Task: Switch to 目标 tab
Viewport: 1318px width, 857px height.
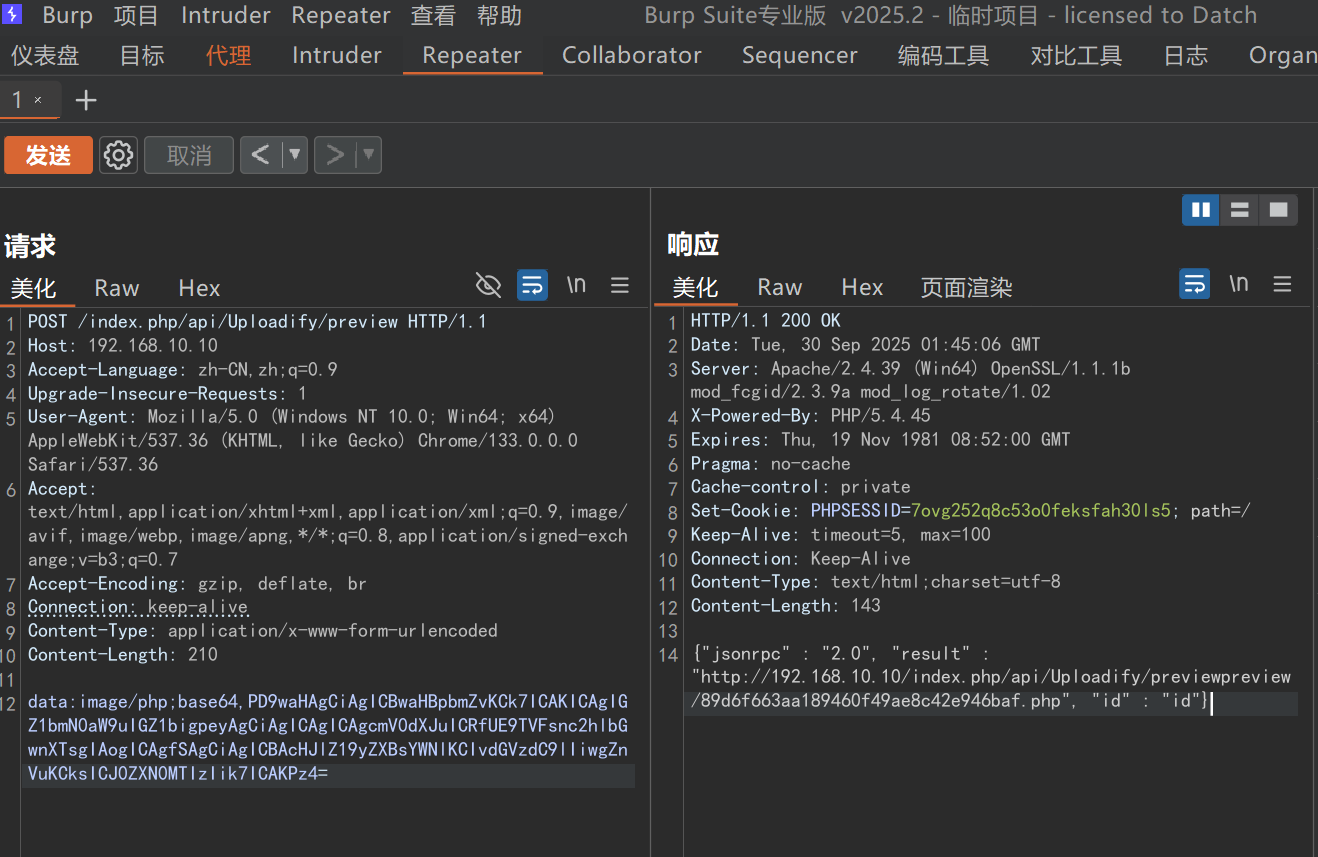Action: coord(142,55)
